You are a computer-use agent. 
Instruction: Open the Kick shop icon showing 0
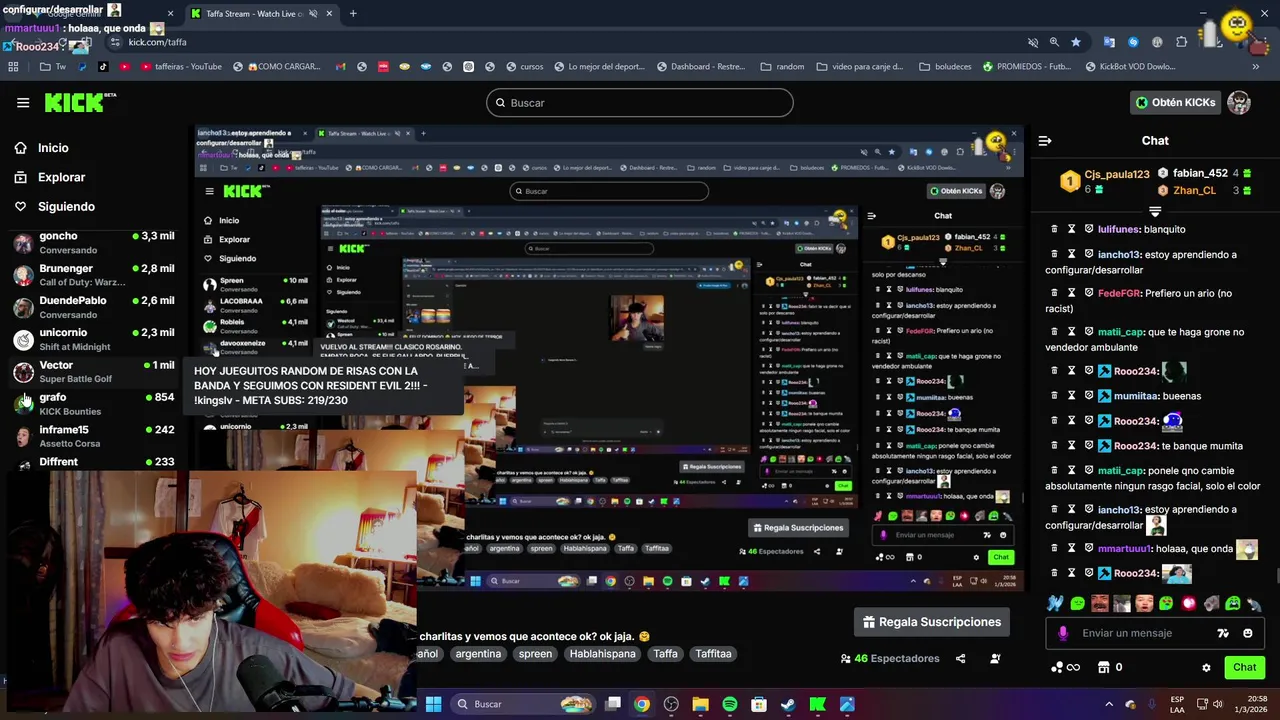1110,667
